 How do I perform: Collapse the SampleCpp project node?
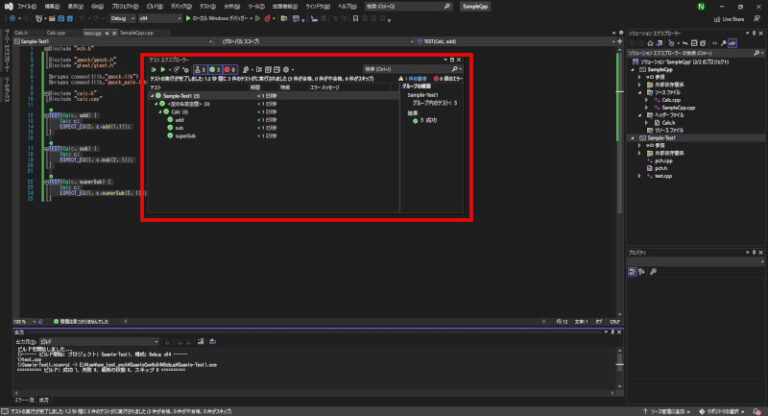632,70
